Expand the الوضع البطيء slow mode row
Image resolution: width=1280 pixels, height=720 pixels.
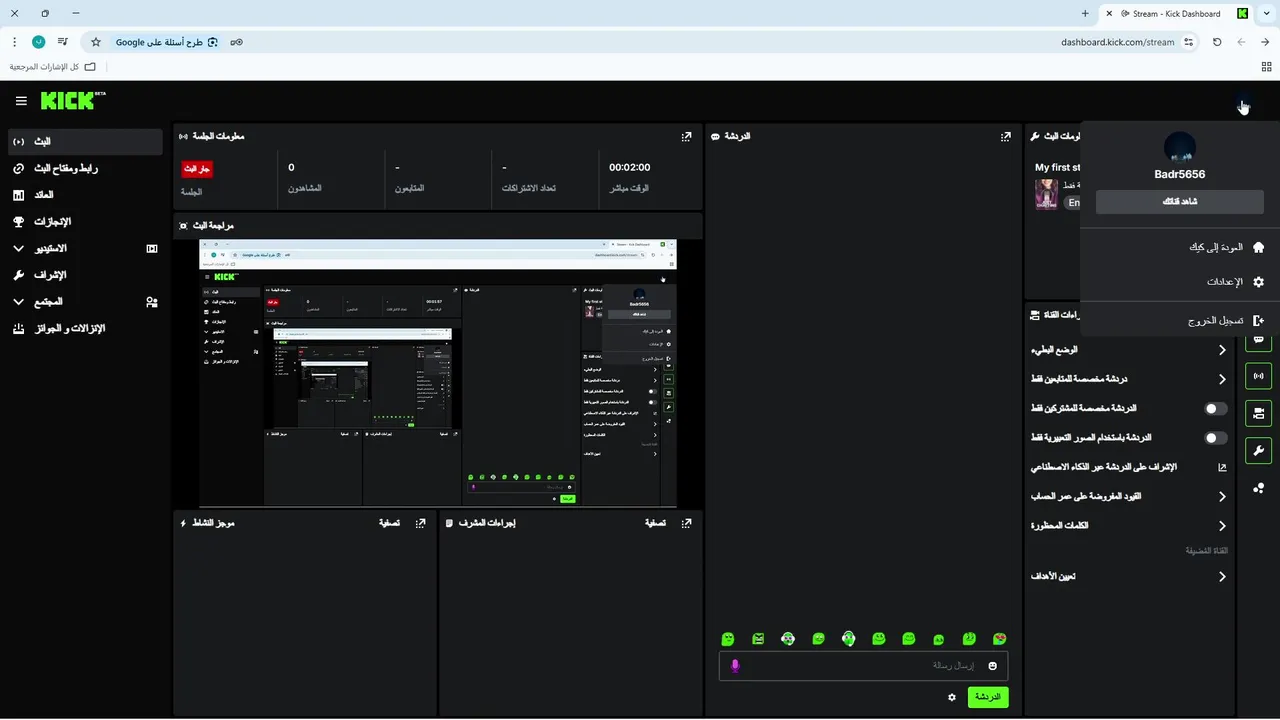[x=1128, y=350]
